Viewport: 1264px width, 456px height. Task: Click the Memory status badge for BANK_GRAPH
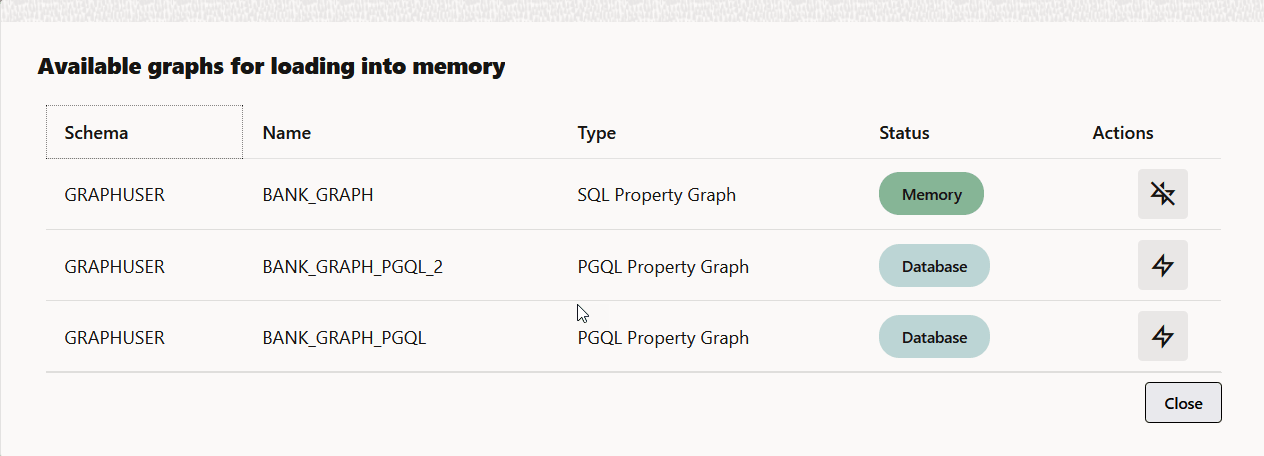coord(931,194)
